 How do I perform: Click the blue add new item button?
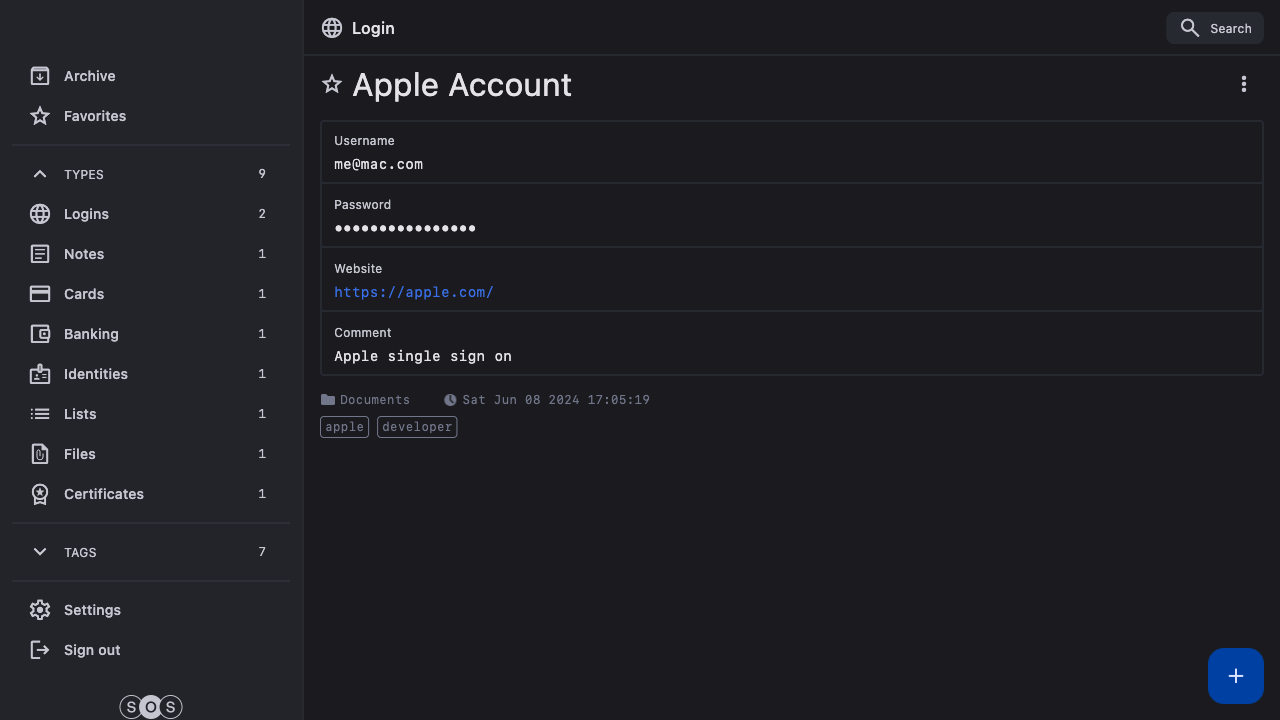point(1235,676)
